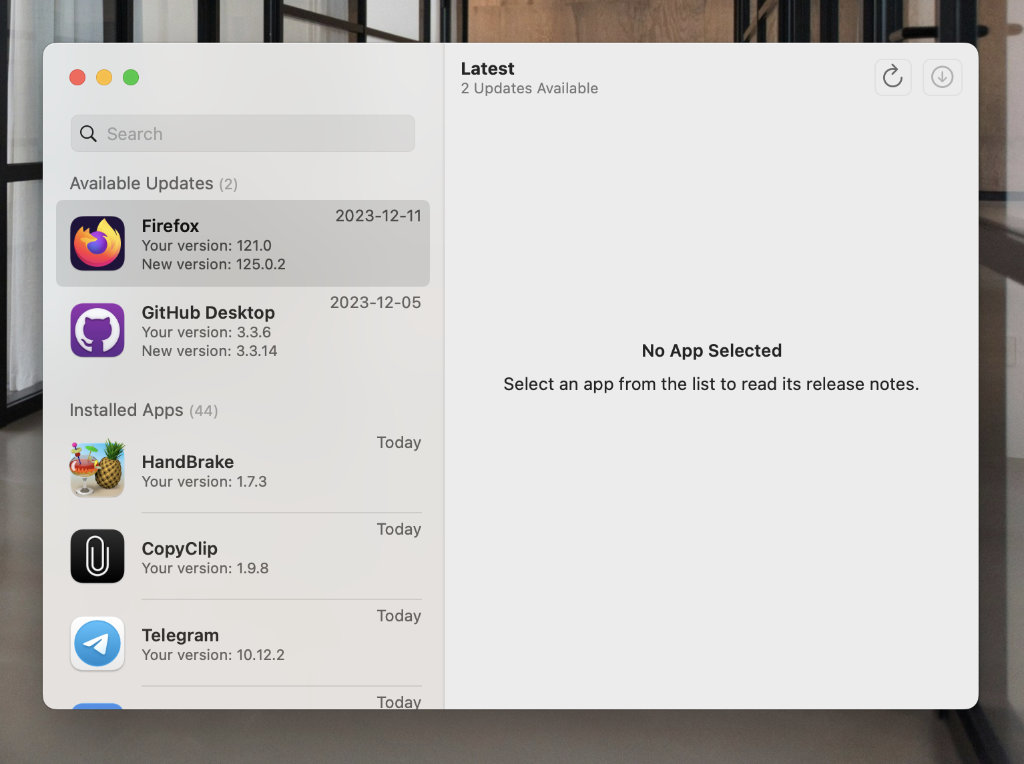Image resolution: width=1024 pixels, height=764 pixels.
Task: Click the Available Updates section header
Action: [153, 183]
